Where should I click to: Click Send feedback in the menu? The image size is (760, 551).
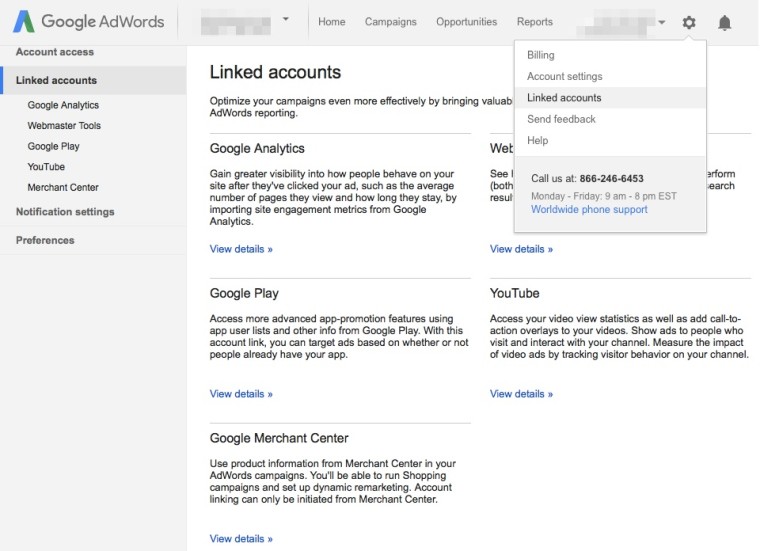click(561, 119)
